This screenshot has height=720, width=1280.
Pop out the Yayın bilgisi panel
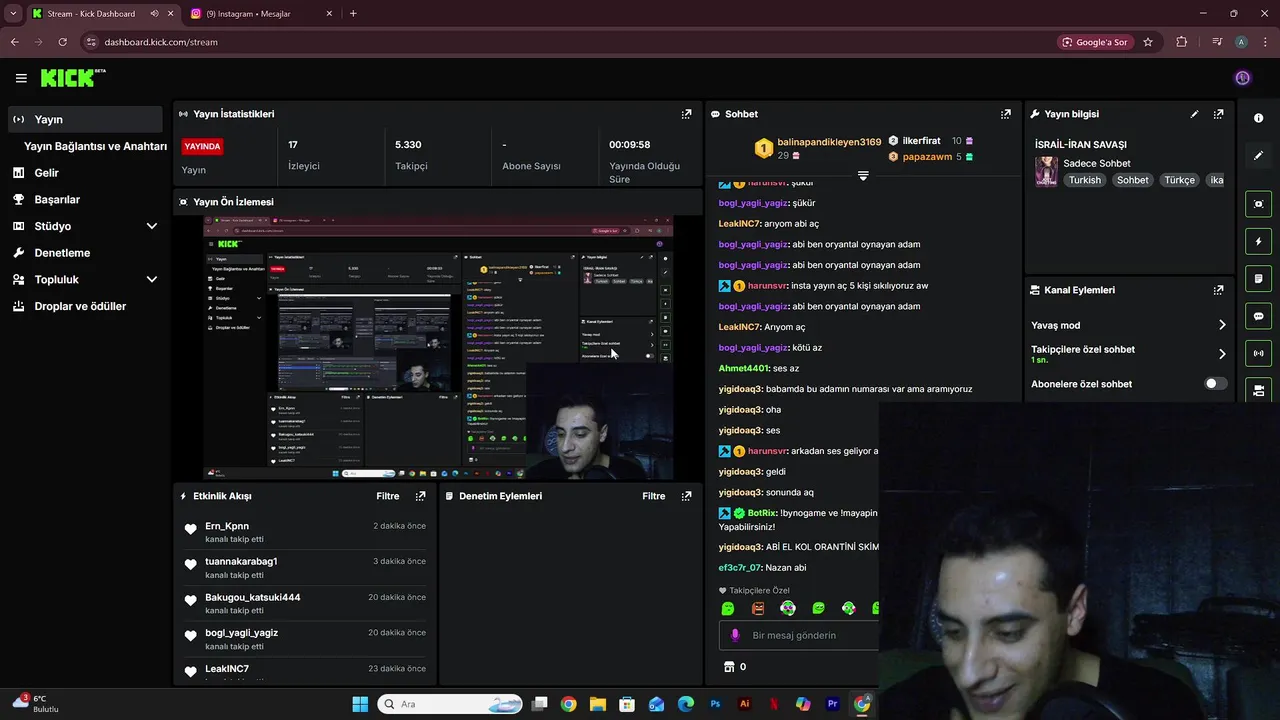tap(1218, 114)
